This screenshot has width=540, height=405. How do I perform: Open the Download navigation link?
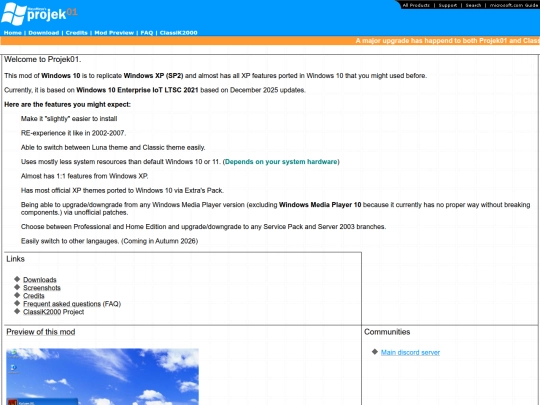pos(44,33)
